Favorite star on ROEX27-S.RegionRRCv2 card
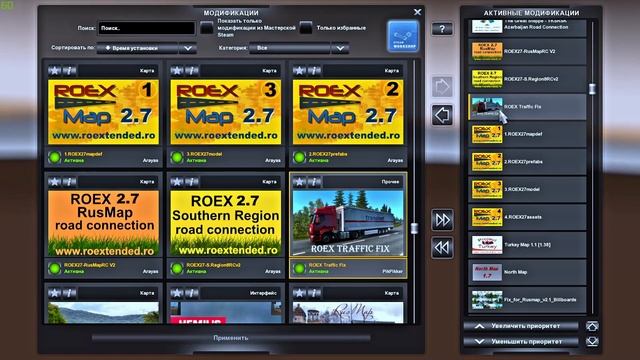Screen dimensions: 640x360 coord(177,182)
